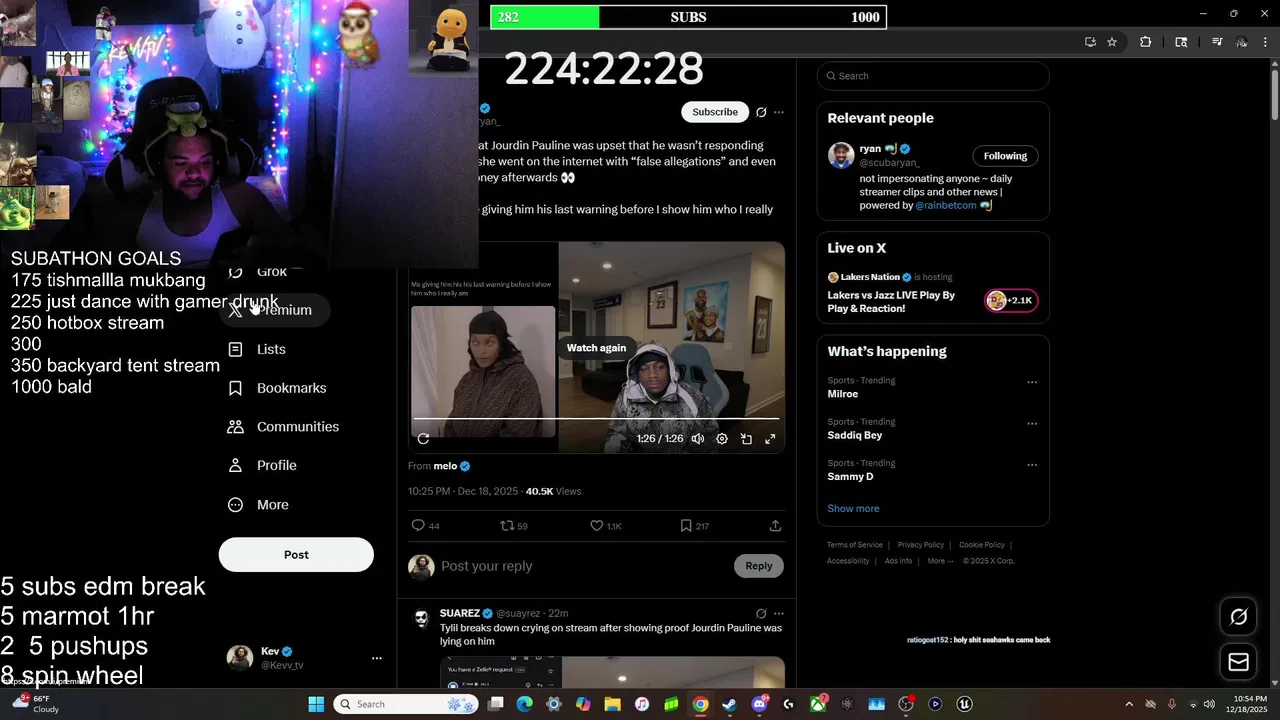Viewport: 1280px width, 720px height.
Task: Click Show more under What's happening
Action: click(853, 508)
